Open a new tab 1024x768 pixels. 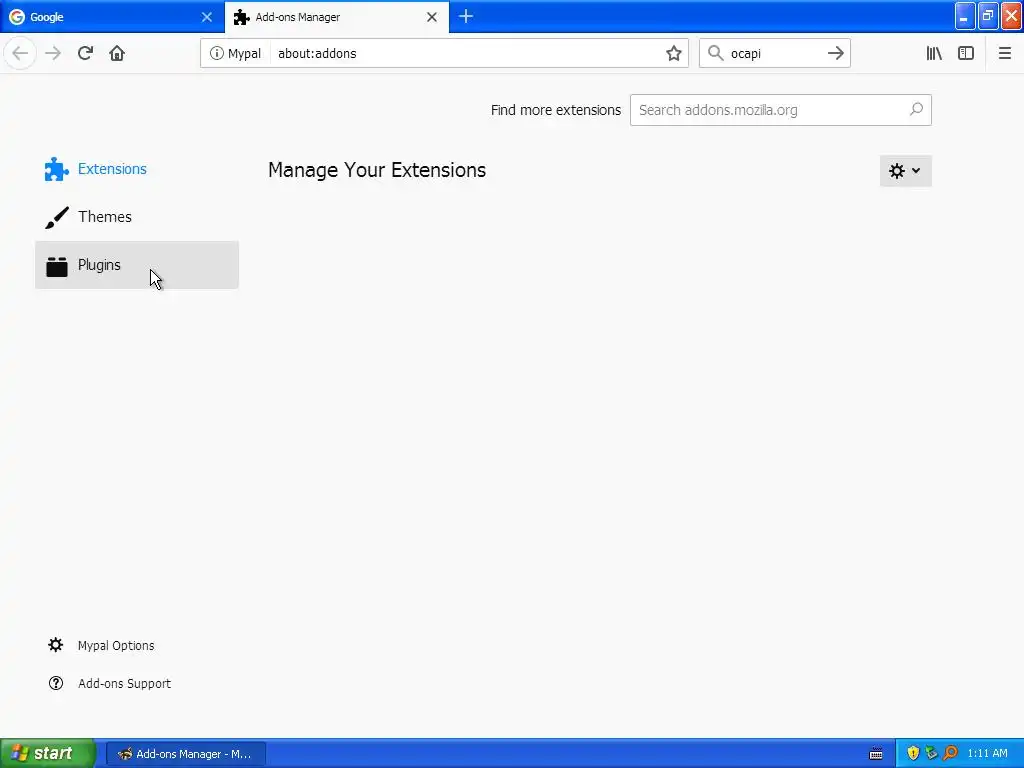tap(466, 17)
